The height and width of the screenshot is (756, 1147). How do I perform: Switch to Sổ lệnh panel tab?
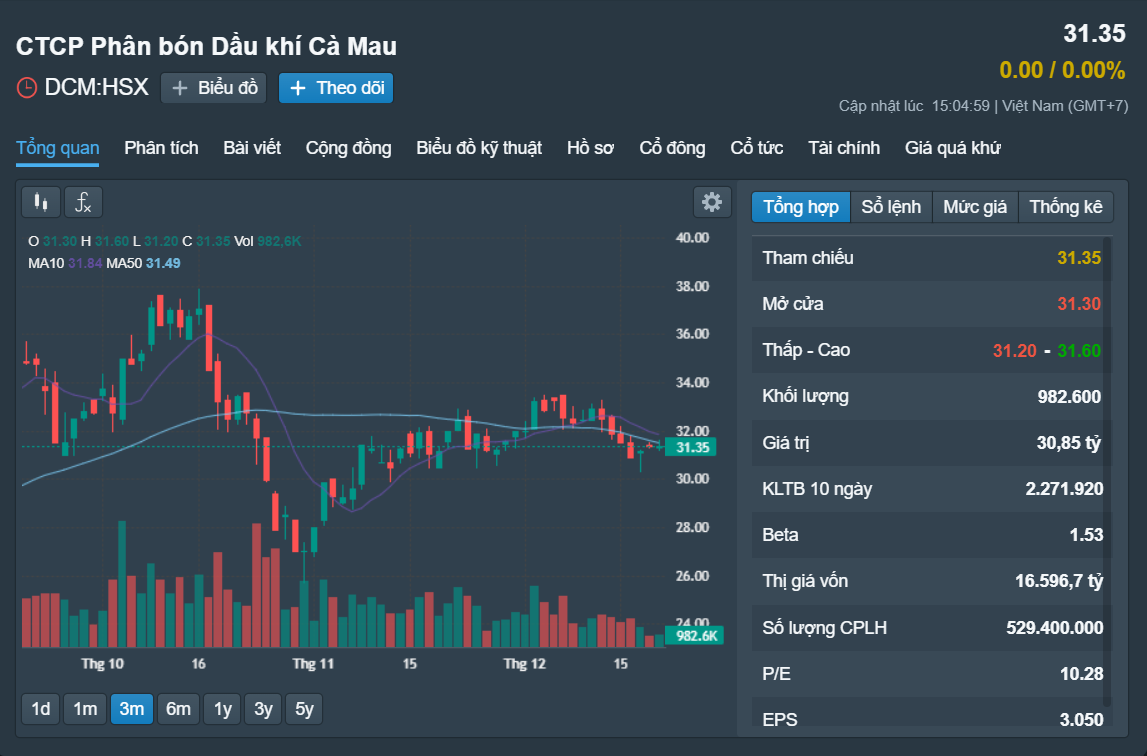coord(891,207)
